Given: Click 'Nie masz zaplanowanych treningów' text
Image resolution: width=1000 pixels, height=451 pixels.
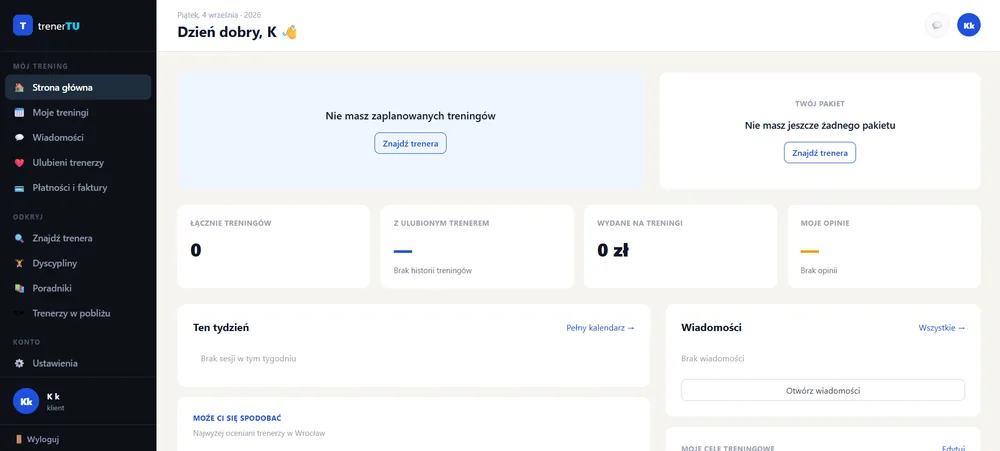Looking at the screenshot, I should [x=410, y=116].
